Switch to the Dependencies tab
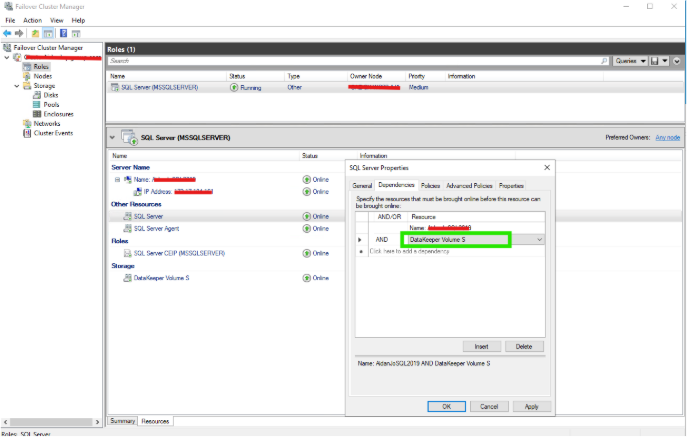687x440 pixels. [x=396, y=185]
